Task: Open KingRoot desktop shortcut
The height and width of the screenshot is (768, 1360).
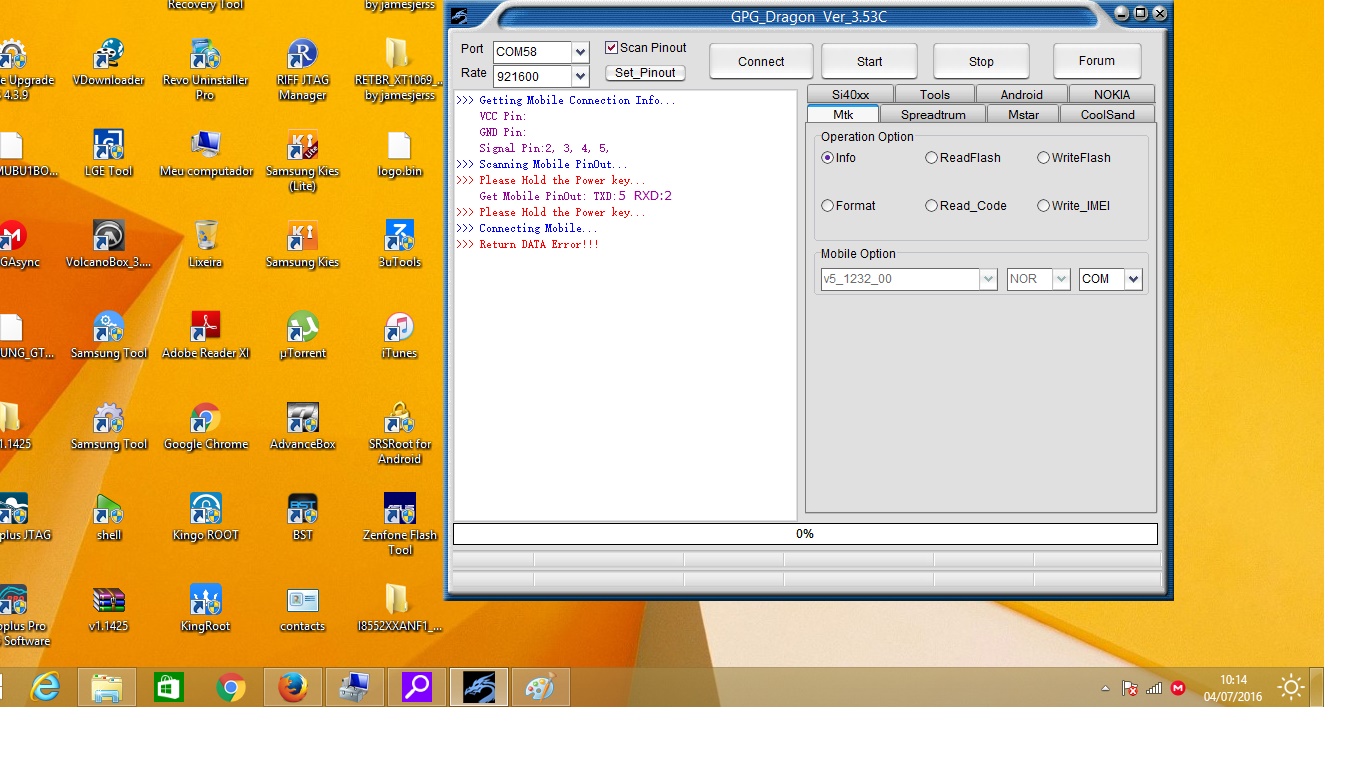Action: [x=206, y=608]
